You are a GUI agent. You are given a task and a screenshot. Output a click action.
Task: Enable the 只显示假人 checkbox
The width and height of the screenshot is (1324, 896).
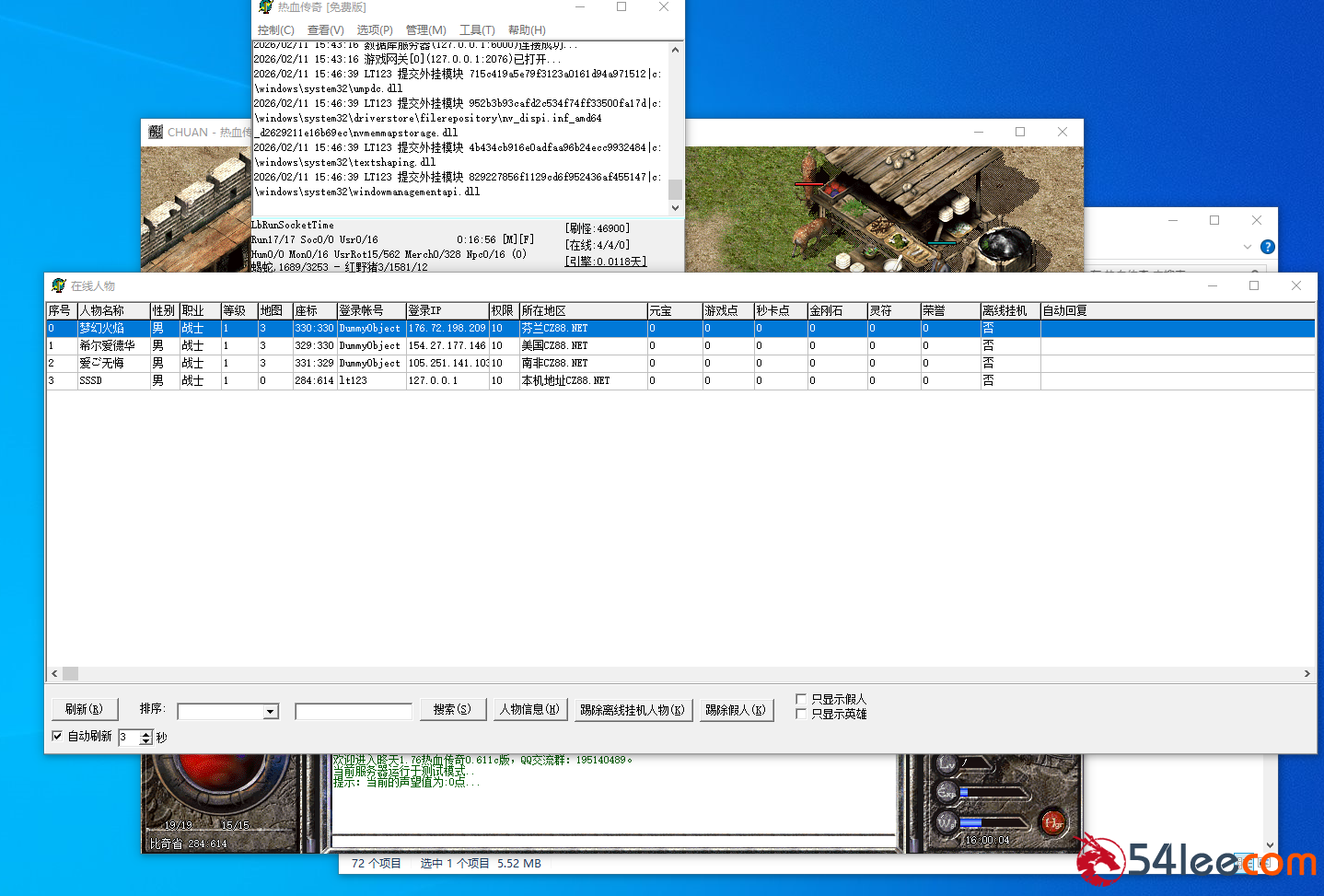[x=801, y=699]
